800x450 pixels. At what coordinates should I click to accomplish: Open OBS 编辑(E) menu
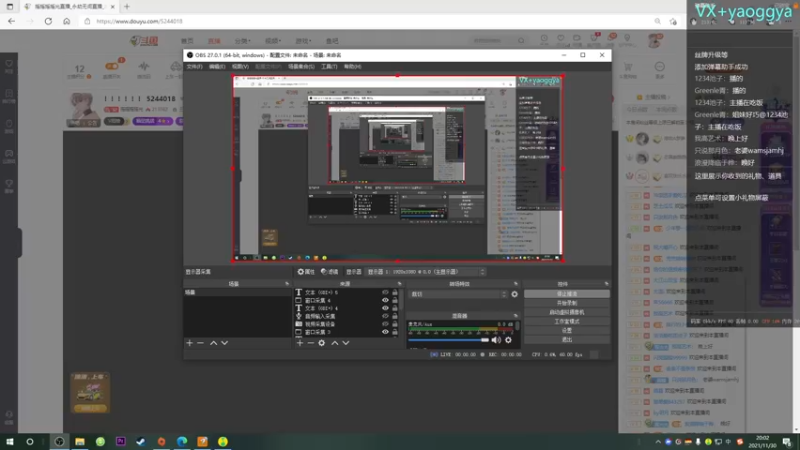pyautogui.click(x=217, y=66)
